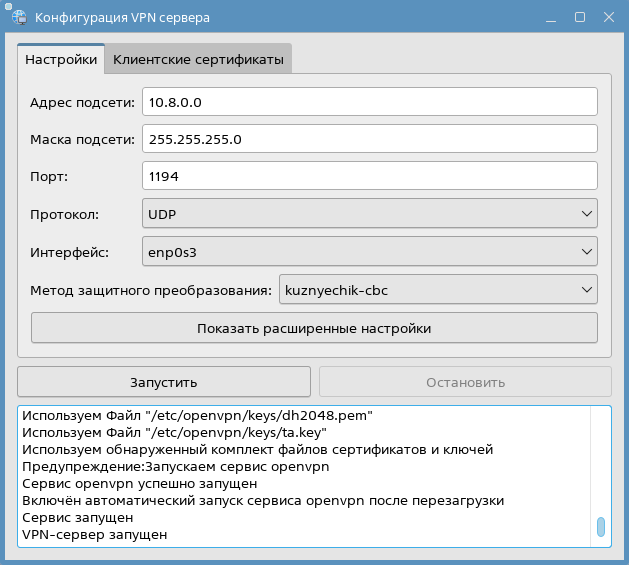
Task: Click the log area scrollbar handle
Action: pos(601,527)
